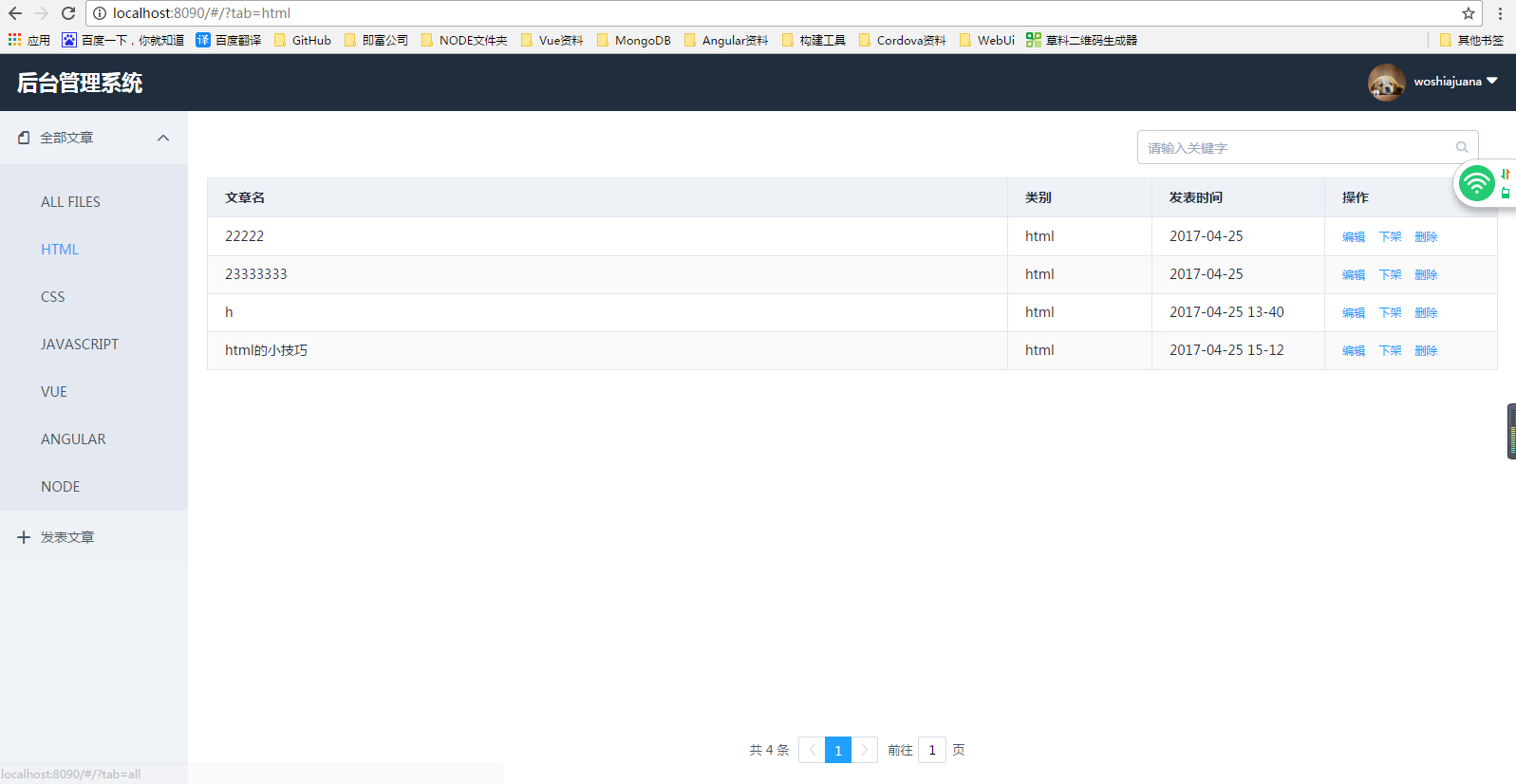
Task: Go to the next pagination page
Action: click(865, 750)
